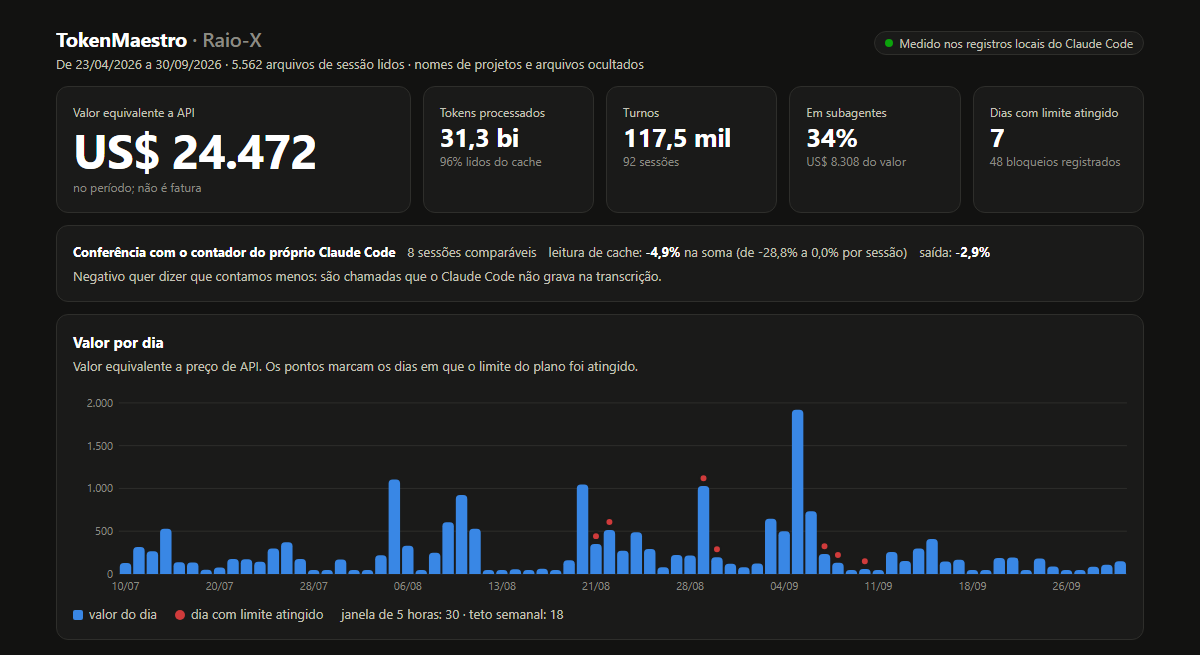1200x655 pixels.
Task: Select the '92 sessões' caption
Action: tap(651, 162)
